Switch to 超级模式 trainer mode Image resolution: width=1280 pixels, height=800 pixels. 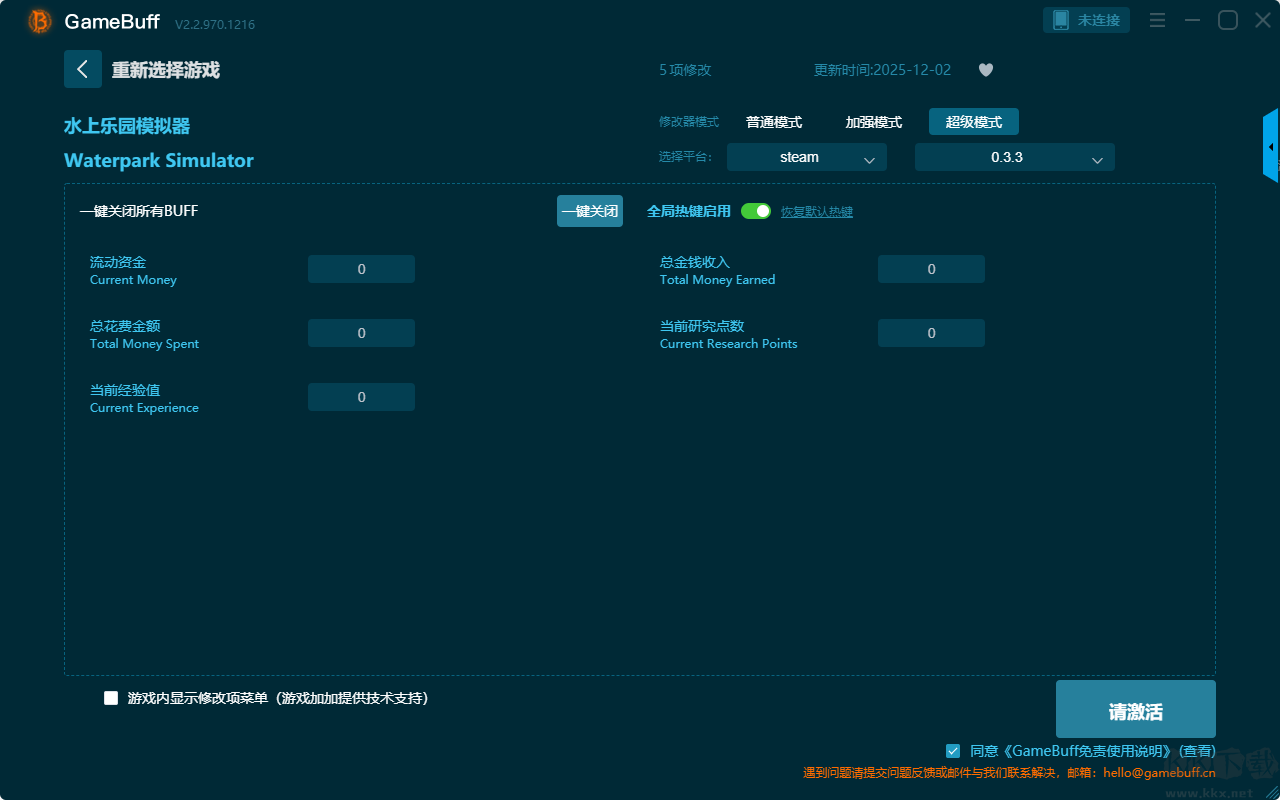tap(974, 122)
